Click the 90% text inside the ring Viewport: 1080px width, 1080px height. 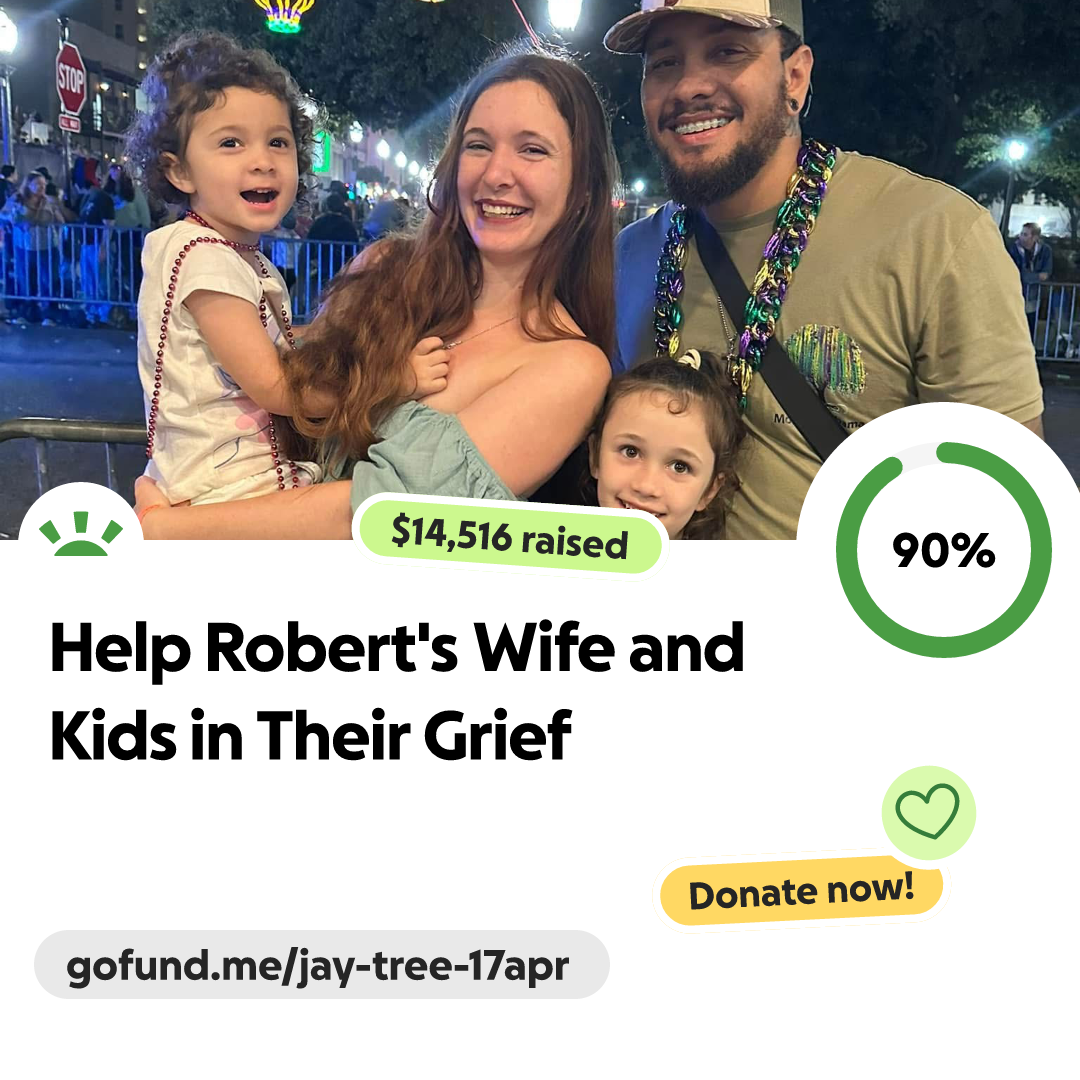(944, 550)
